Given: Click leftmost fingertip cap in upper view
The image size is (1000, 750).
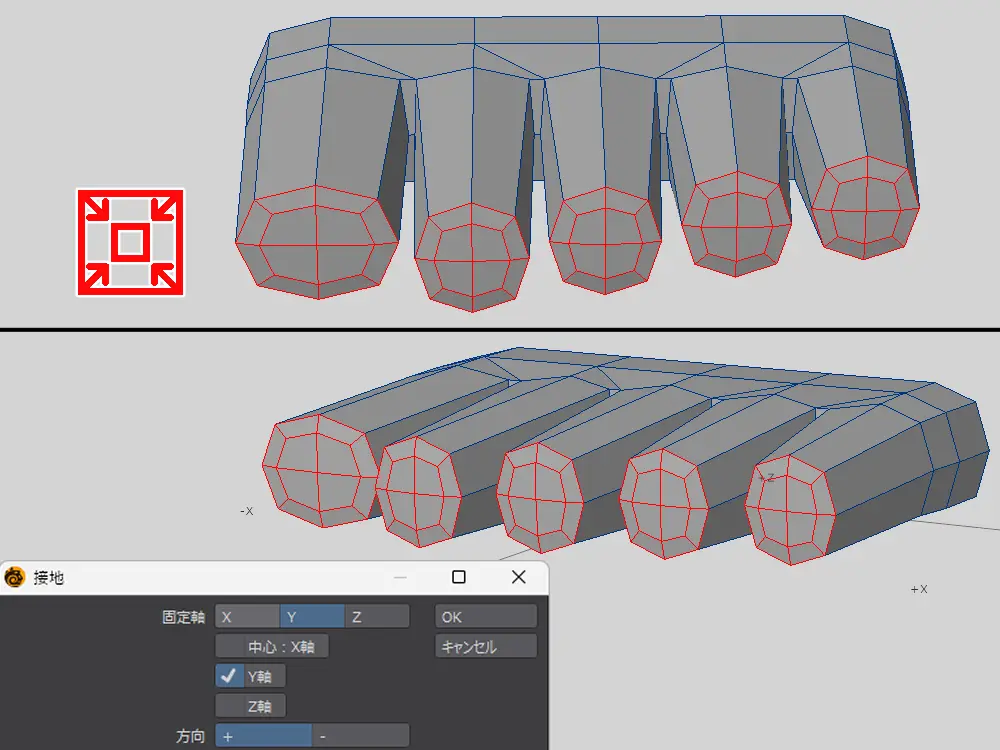Looking at the screenshot, I should click(x=316, y=241).
